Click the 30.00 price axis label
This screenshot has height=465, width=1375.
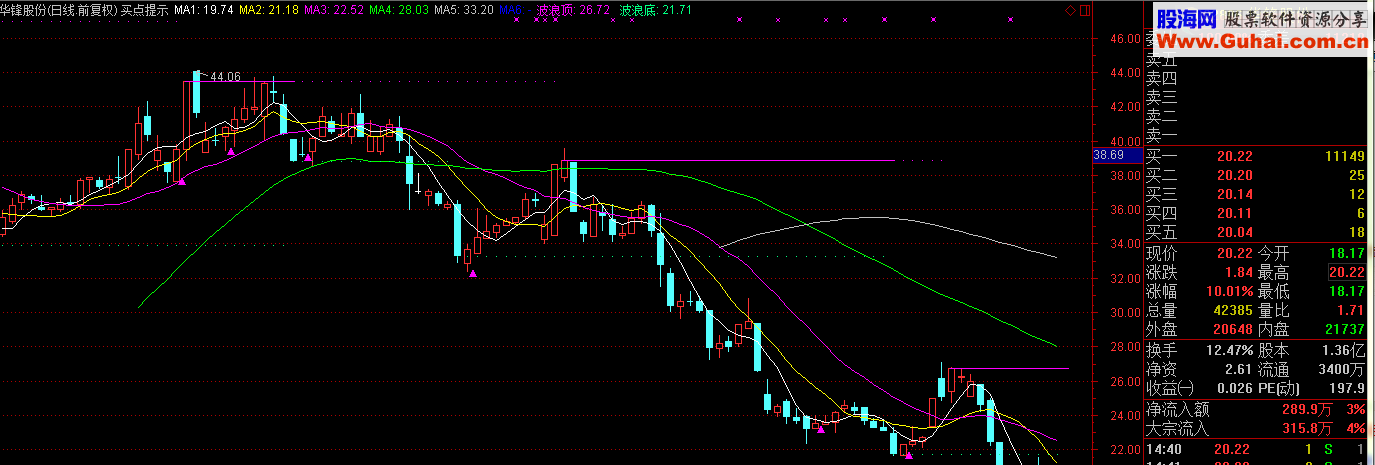pyautogui.click(x=1126, y=312)
